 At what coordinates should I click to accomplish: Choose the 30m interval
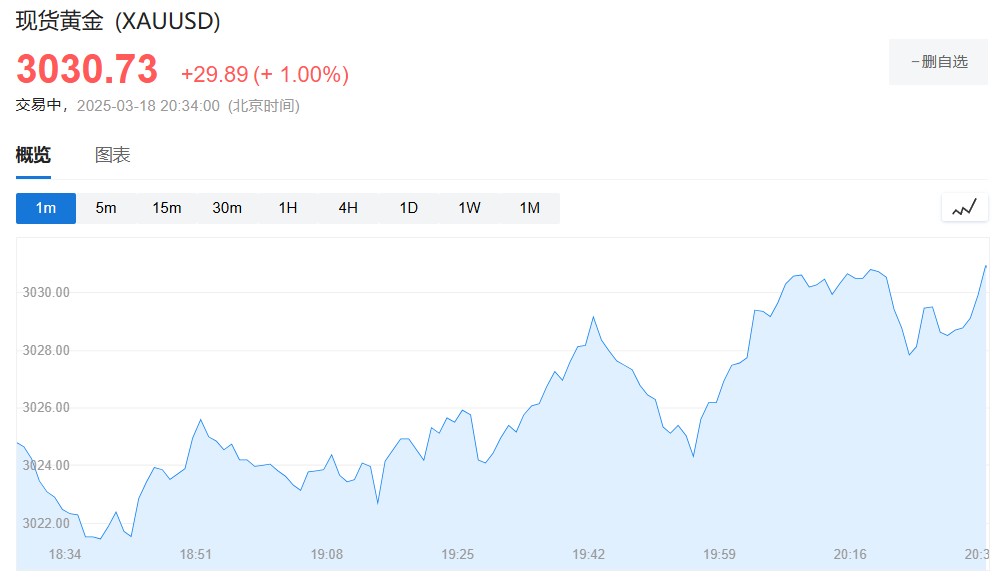pos(227,208)
